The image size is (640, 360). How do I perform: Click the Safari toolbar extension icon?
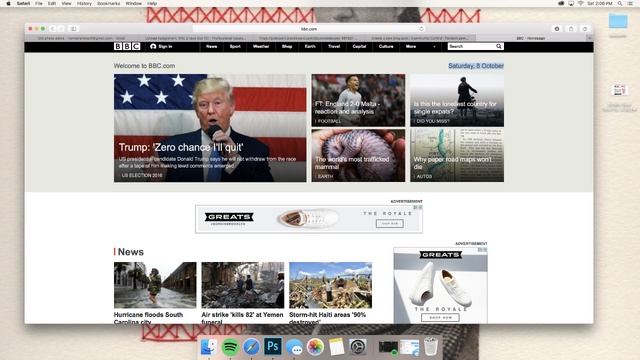click(557, 29)
